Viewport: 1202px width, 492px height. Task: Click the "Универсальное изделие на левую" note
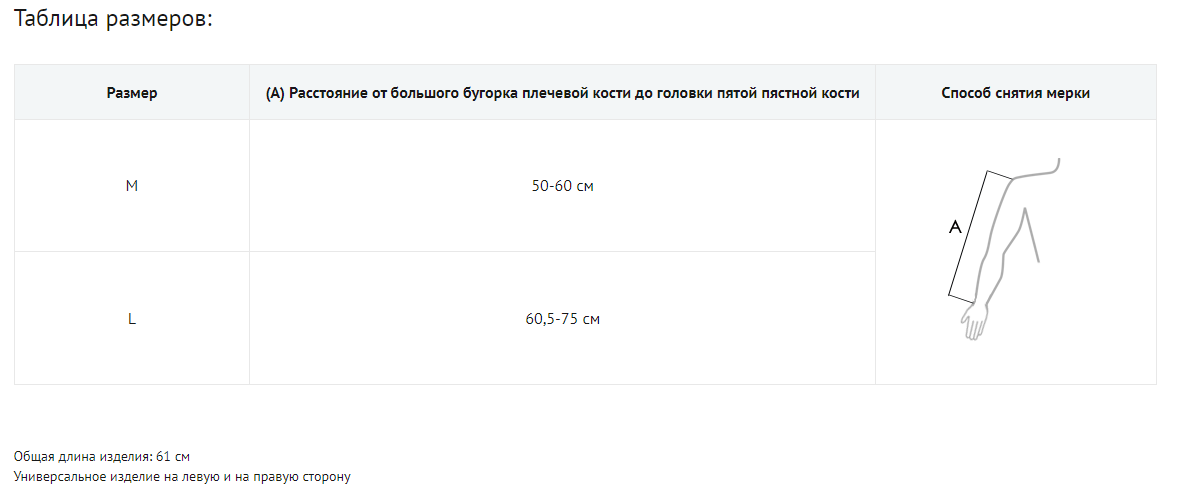[x=182, y=476]
